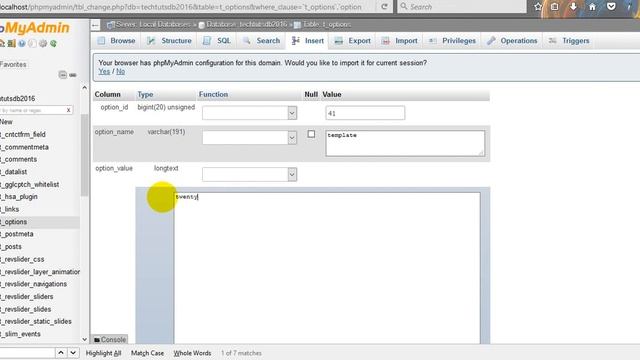Open the Console button
Image resolution: width=640 pixels, height=360 pixels.
click(x=110, y=339)
